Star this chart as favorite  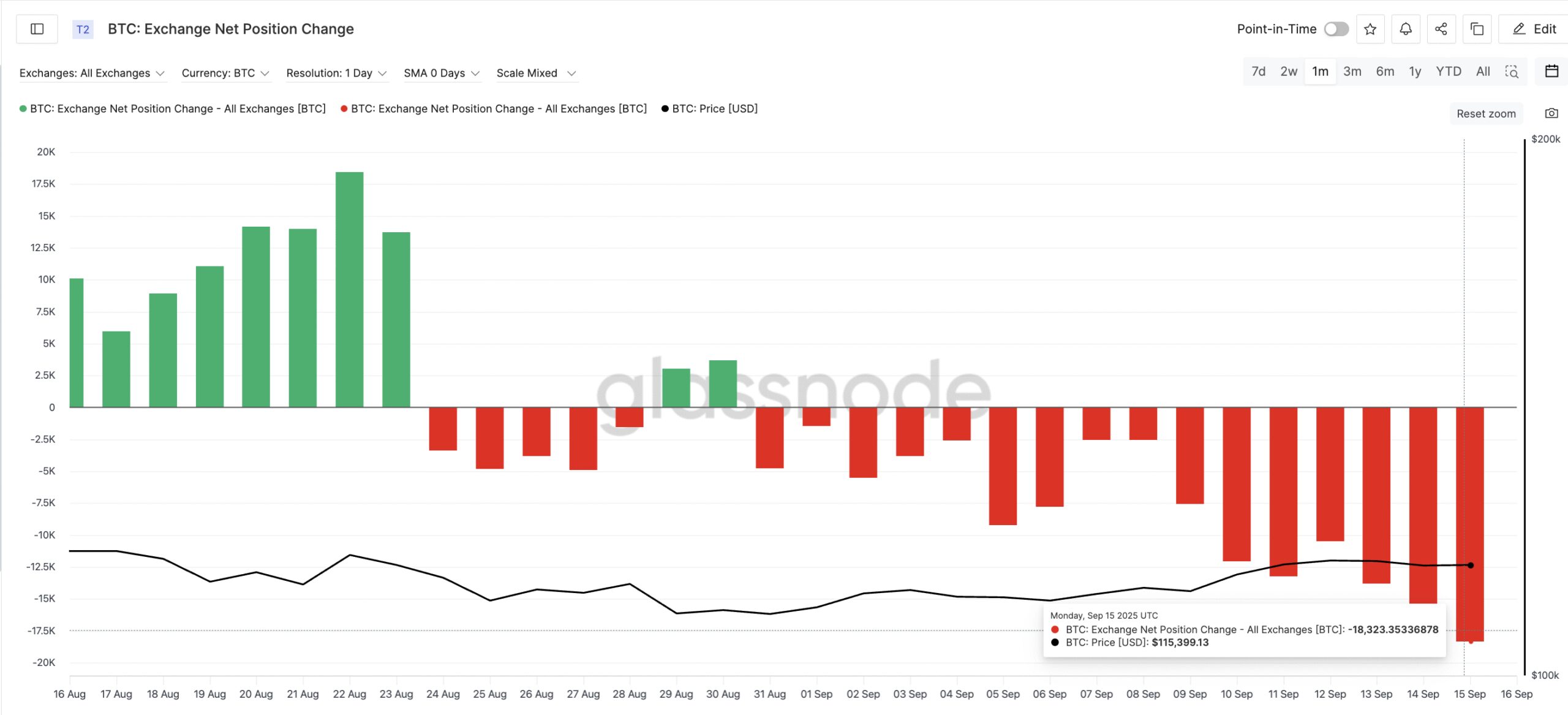[1370, 29]
